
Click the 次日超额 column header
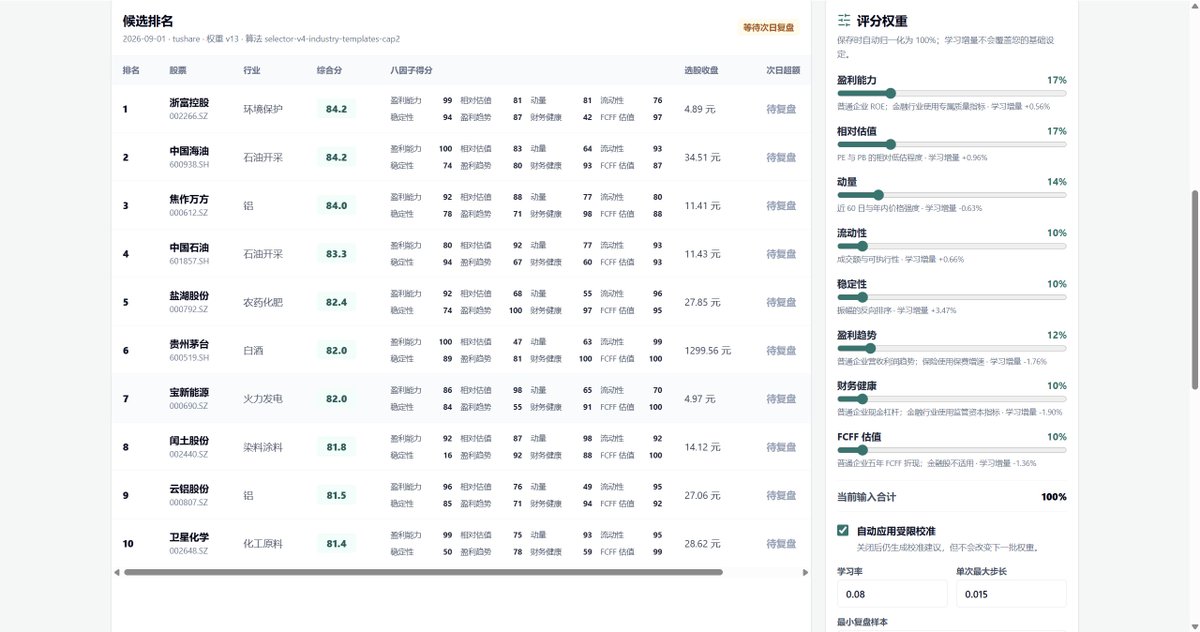(x=783, y=71)
